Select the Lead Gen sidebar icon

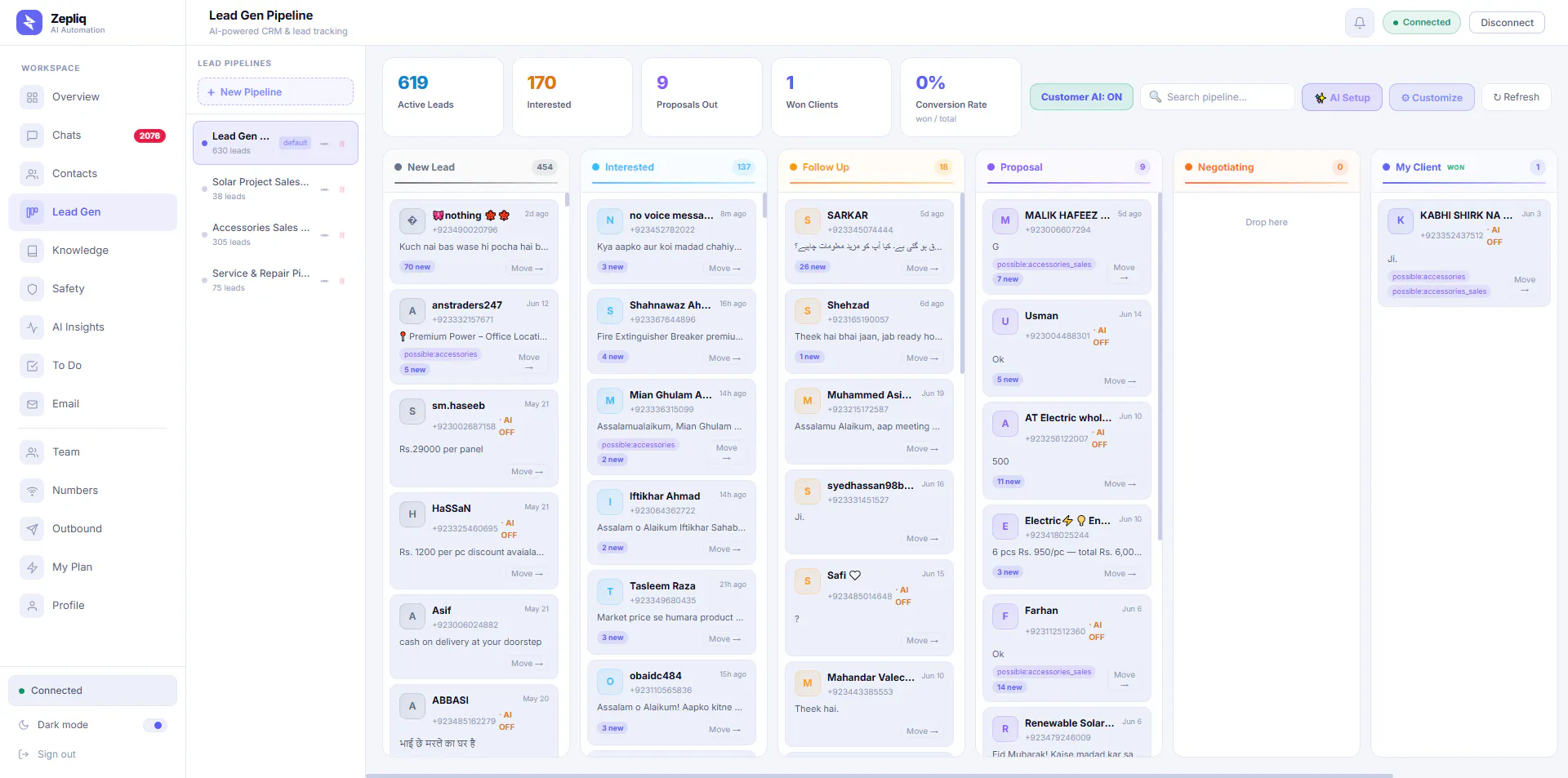point(32,212)
